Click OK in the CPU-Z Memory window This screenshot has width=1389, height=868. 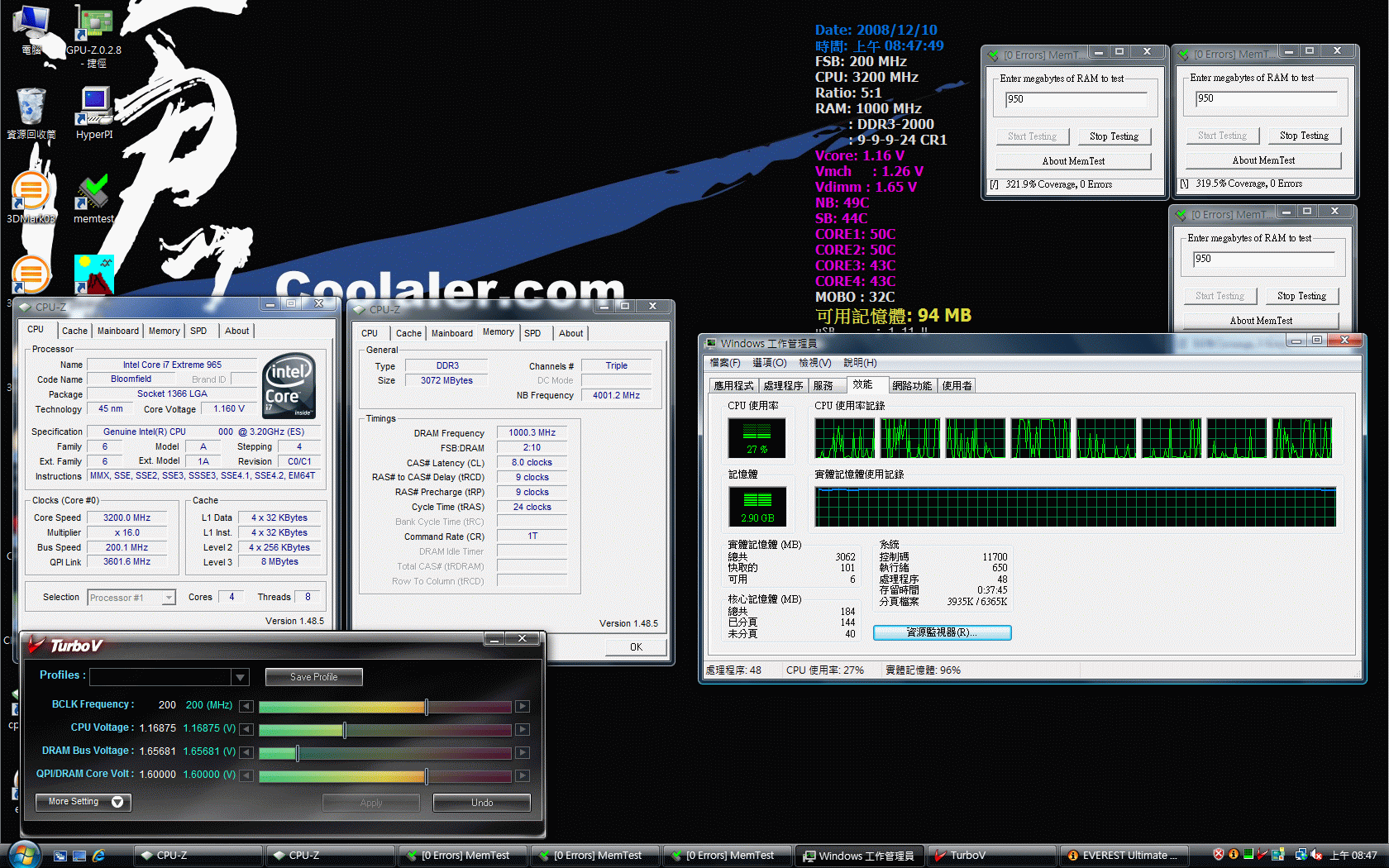click(x=636, y=647)
